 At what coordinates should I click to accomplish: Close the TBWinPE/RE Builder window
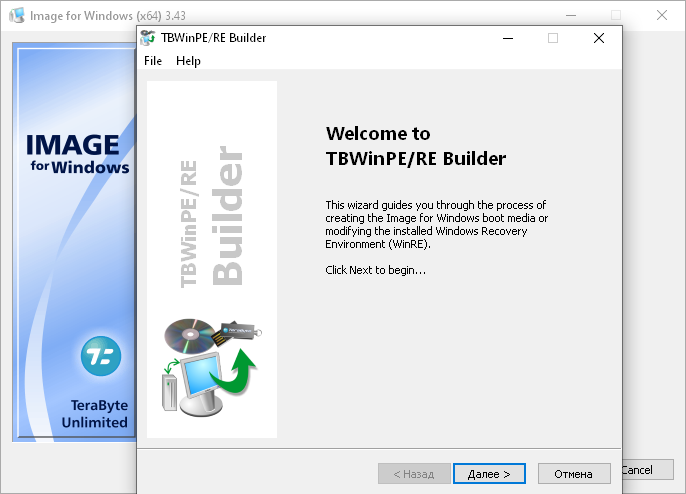(599, 38)
